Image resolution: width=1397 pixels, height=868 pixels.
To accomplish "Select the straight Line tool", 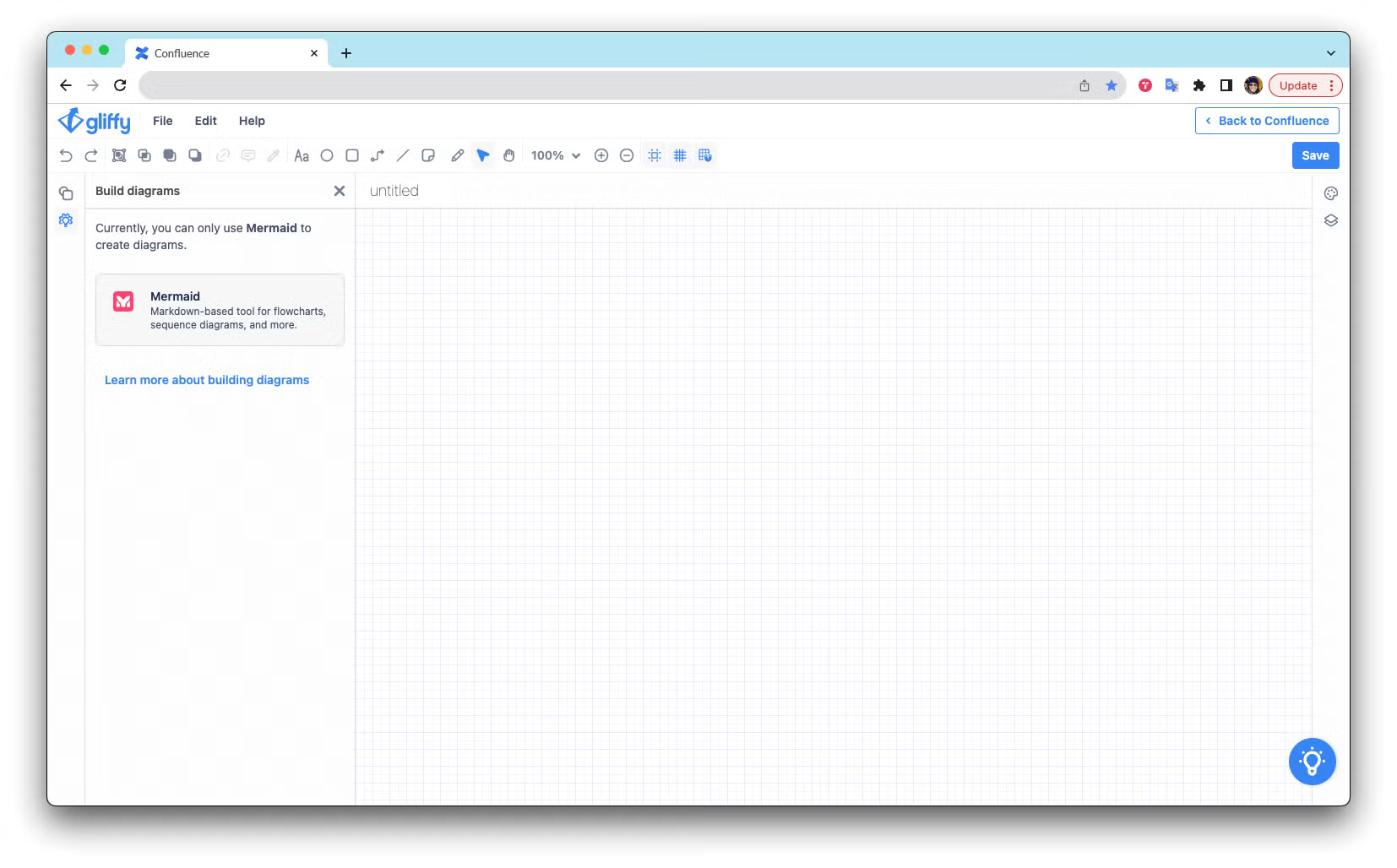I will 403,155.
